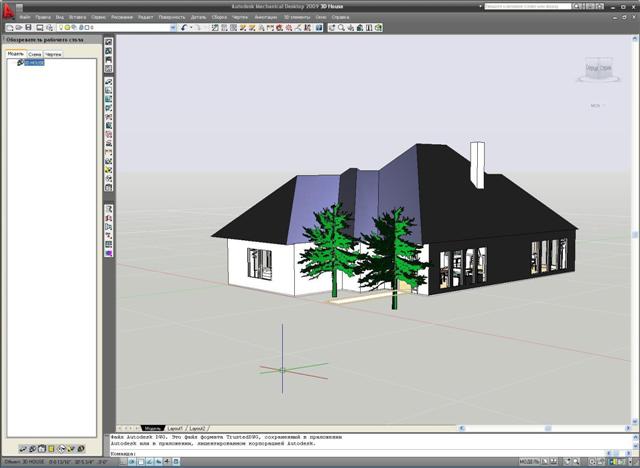Open the Вид menu
Viewport: 640px width, 468px height.
[60, 17]
